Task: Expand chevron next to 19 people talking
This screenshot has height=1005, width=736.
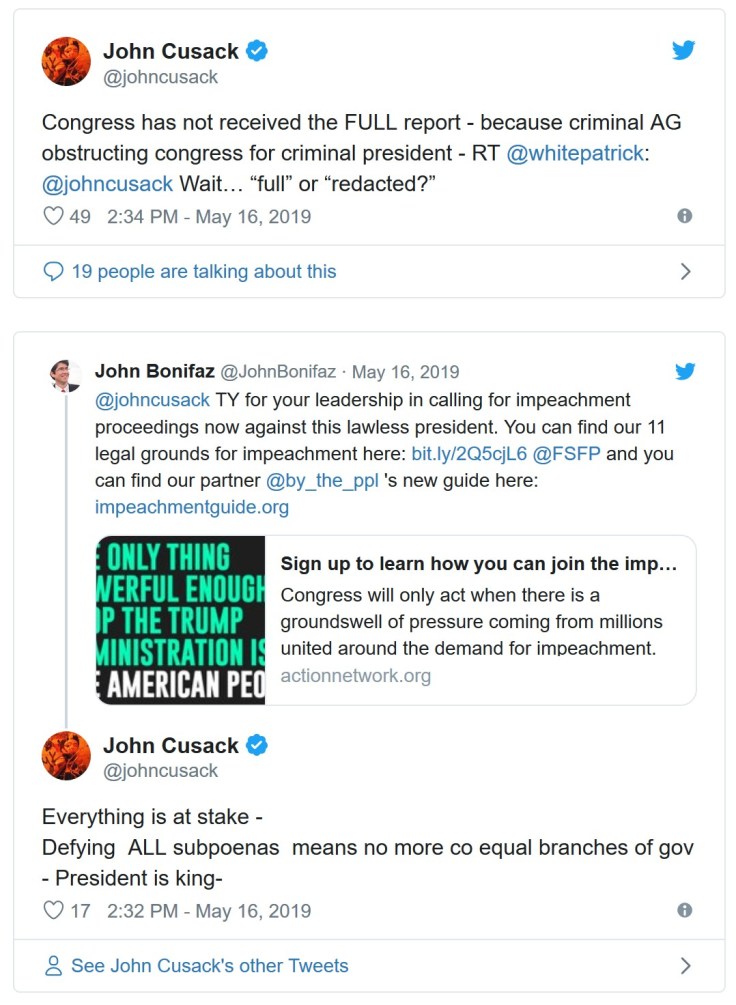Action: click(x=685, y=271)
